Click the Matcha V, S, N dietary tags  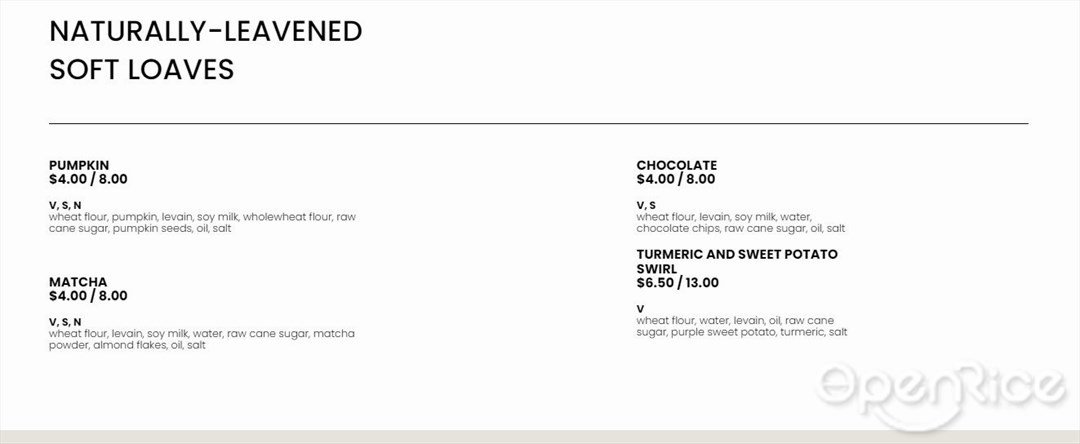click(65, 322)
